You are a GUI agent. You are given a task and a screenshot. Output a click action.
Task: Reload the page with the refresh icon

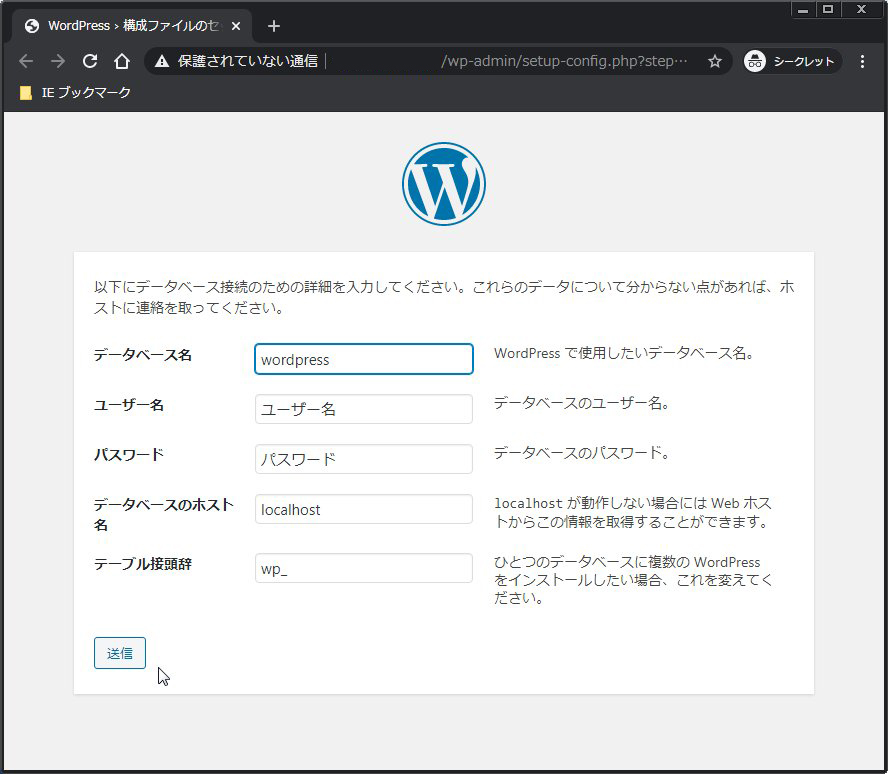click(x=90, y=61)
